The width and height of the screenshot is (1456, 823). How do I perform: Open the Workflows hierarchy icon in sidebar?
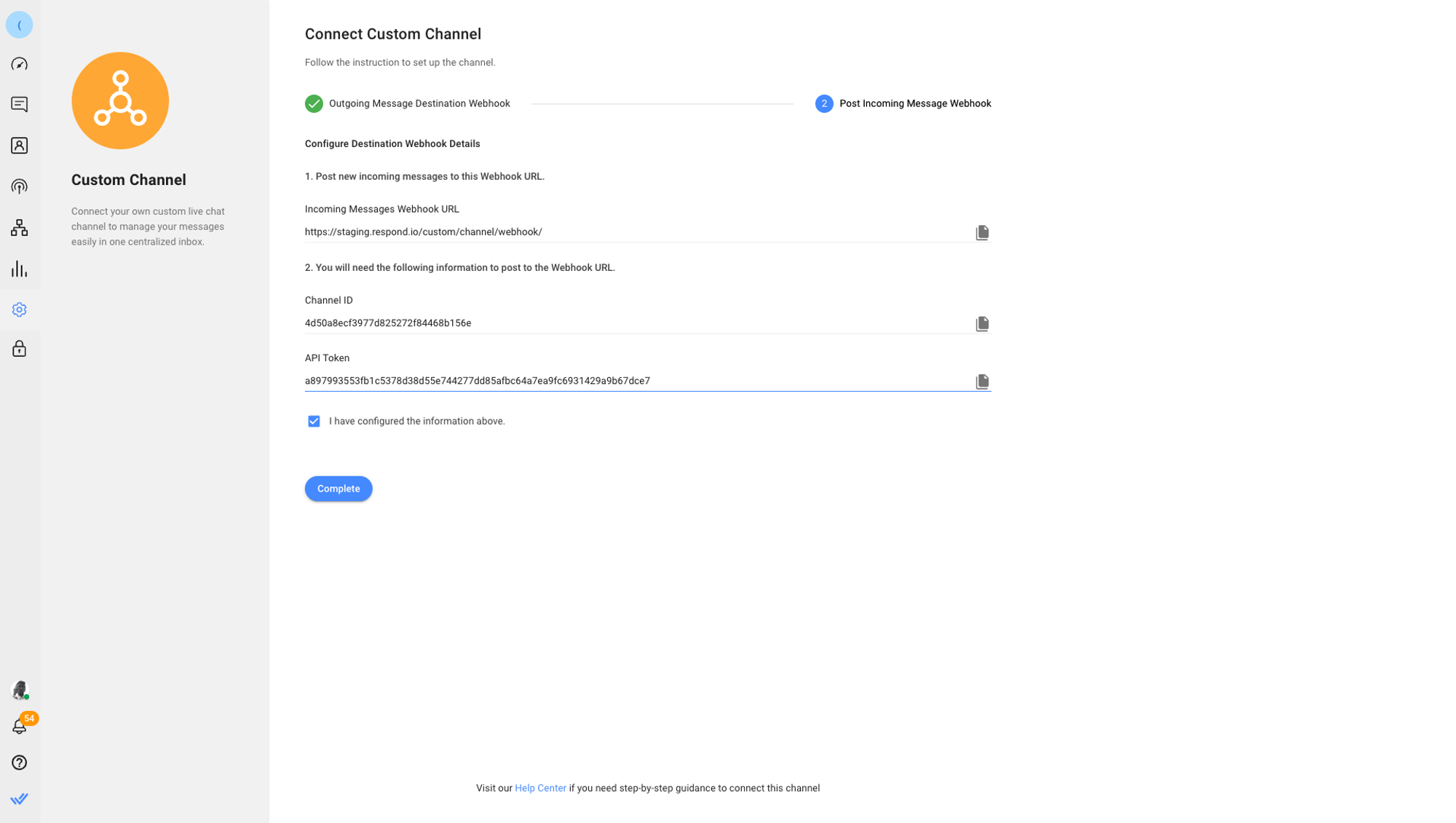point(20,228)
